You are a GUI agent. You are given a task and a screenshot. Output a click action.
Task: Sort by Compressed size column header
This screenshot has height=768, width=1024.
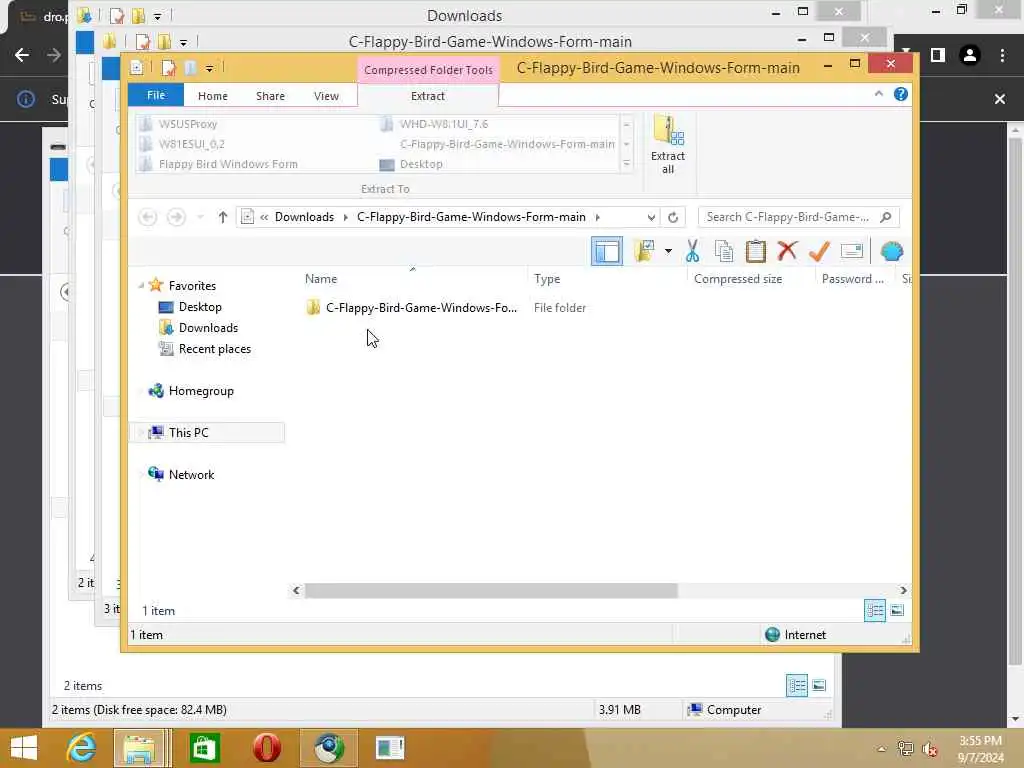pos(738,279)
